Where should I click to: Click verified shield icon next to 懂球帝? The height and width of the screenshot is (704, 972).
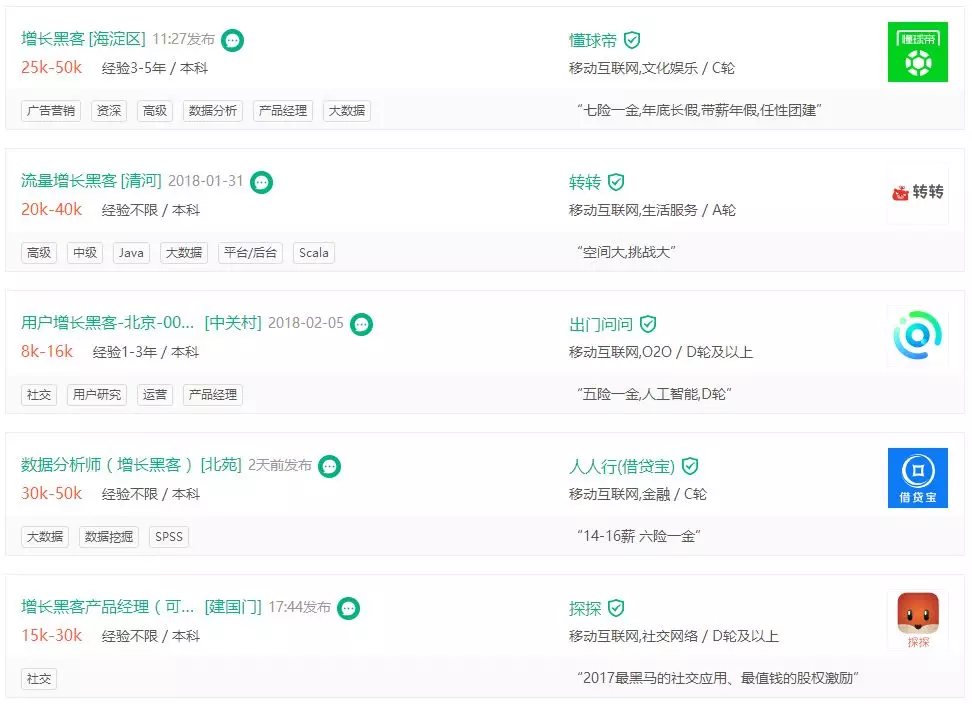pyautogui.click(x=632, y=40)
